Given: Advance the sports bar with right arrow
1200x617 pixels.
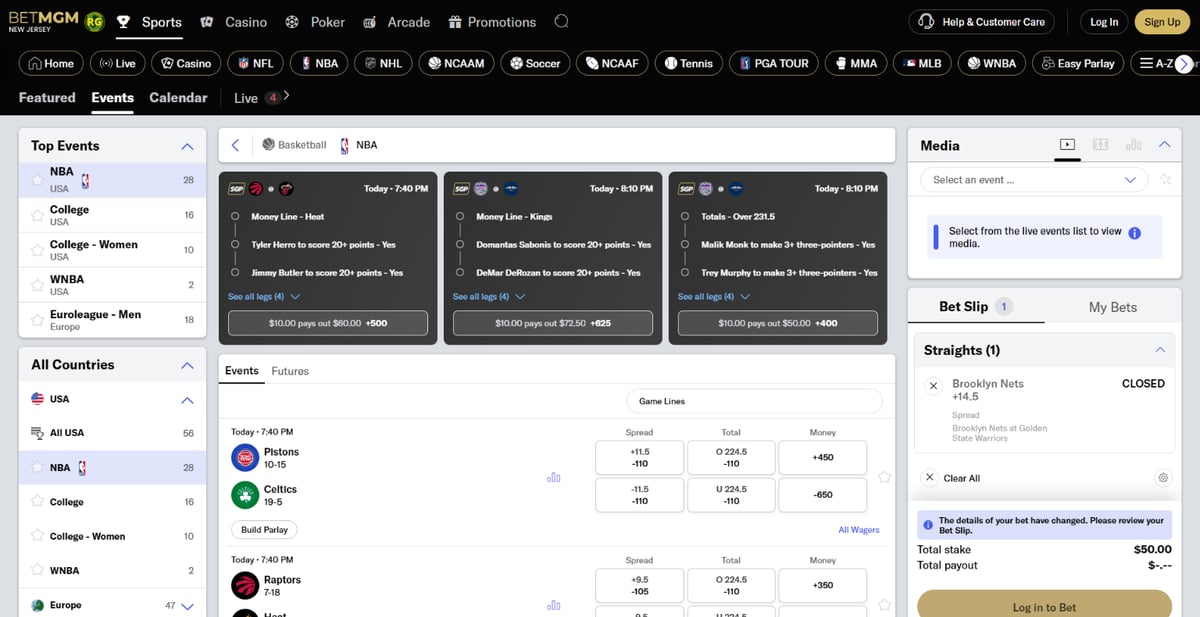Looking at the screenshot, I should [1184, 63].
